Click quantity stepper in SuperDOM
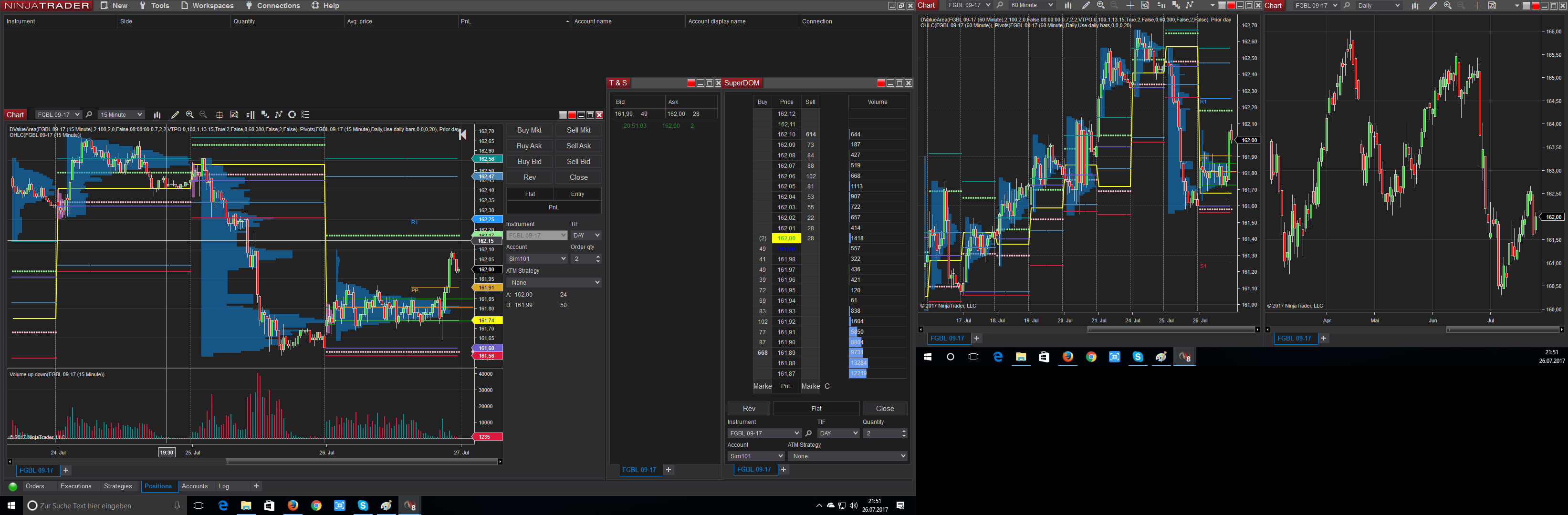The image size is (1568, 515). (x=903, y=433)
